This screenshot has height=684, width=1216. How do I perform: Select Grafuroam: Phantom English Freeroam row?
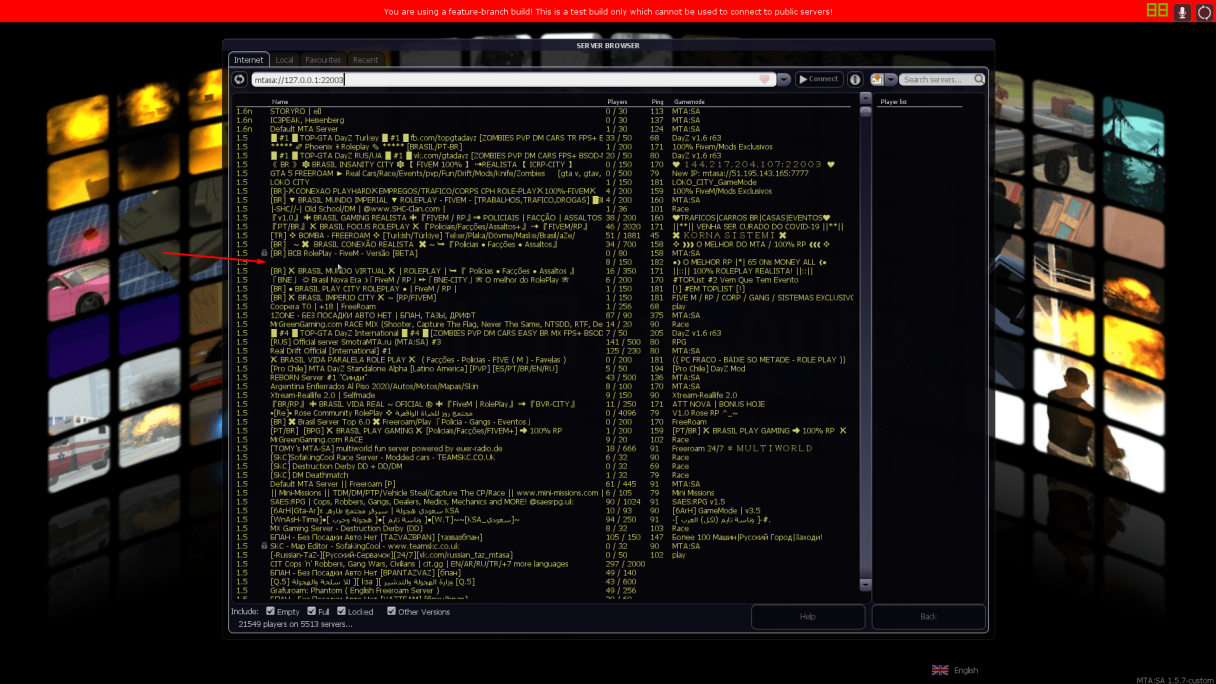(x=543, y=590)
